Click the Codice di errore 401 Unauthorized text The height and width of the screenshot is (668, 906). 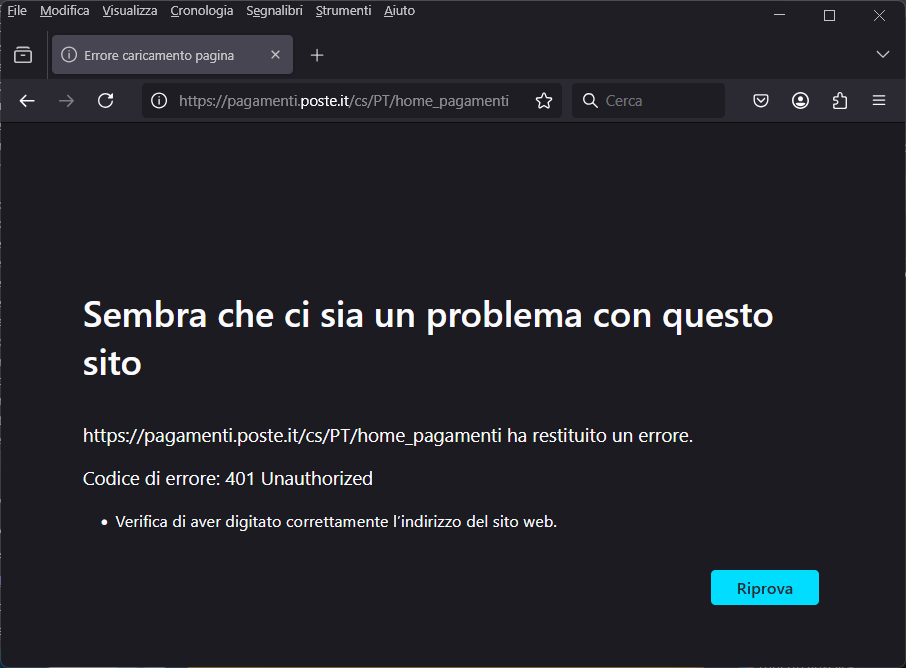click(x=228, y=478)
